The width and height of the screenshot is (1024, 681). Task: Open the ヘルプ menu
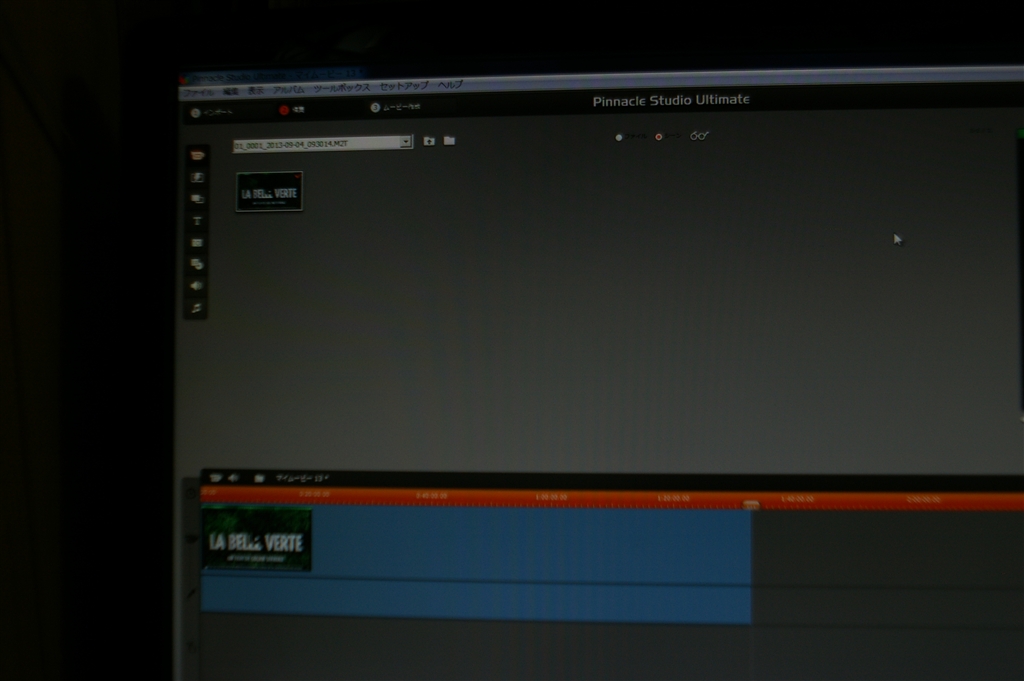451,85
